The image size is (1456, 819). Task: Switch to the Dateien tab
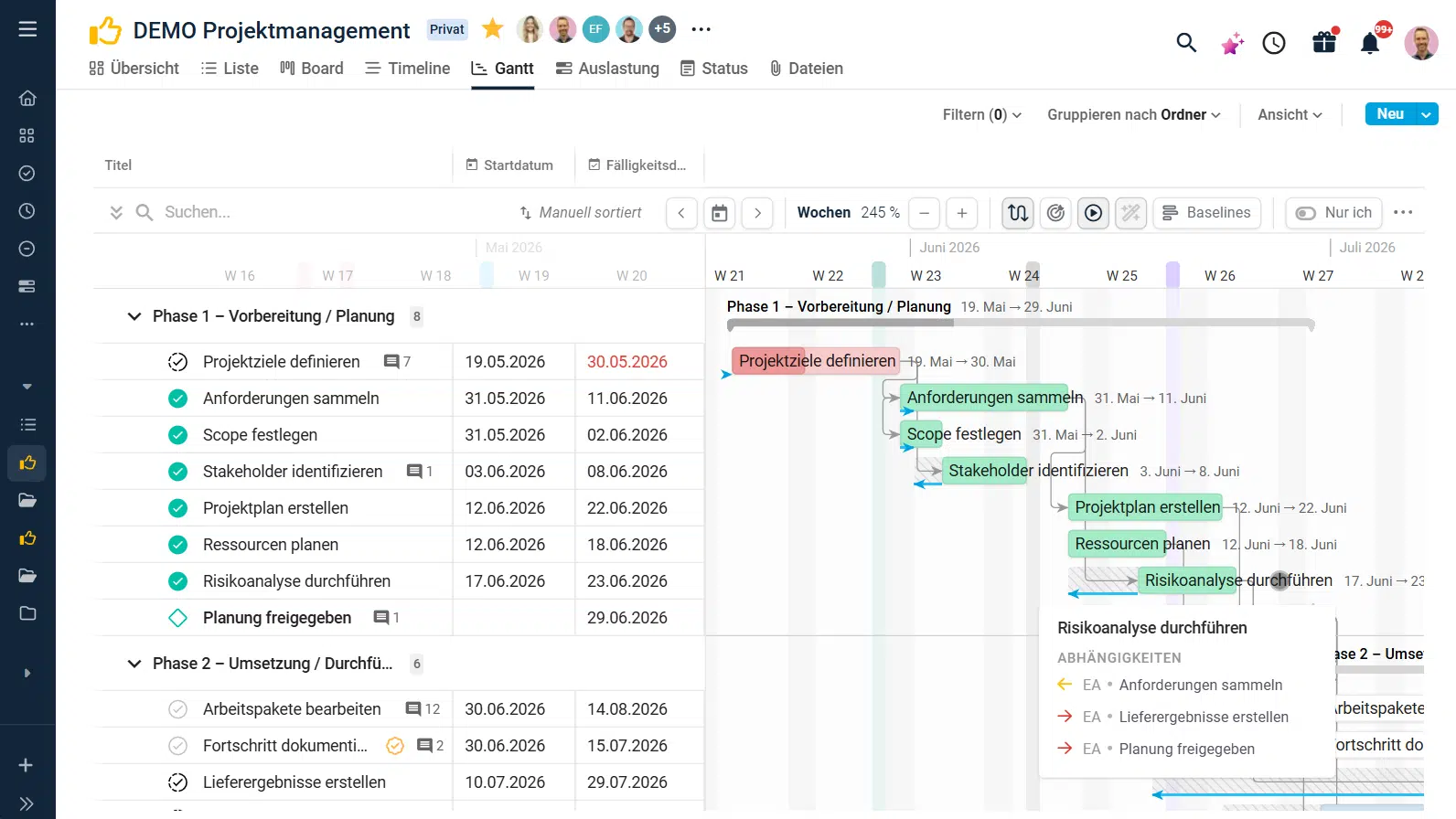807,69
